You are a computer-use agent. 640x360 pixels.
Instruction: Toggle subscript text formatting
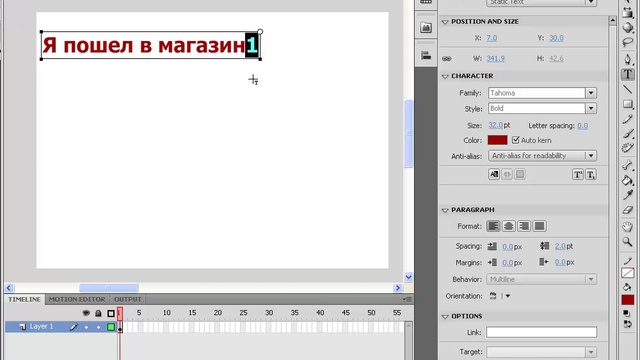pos(591,175)
